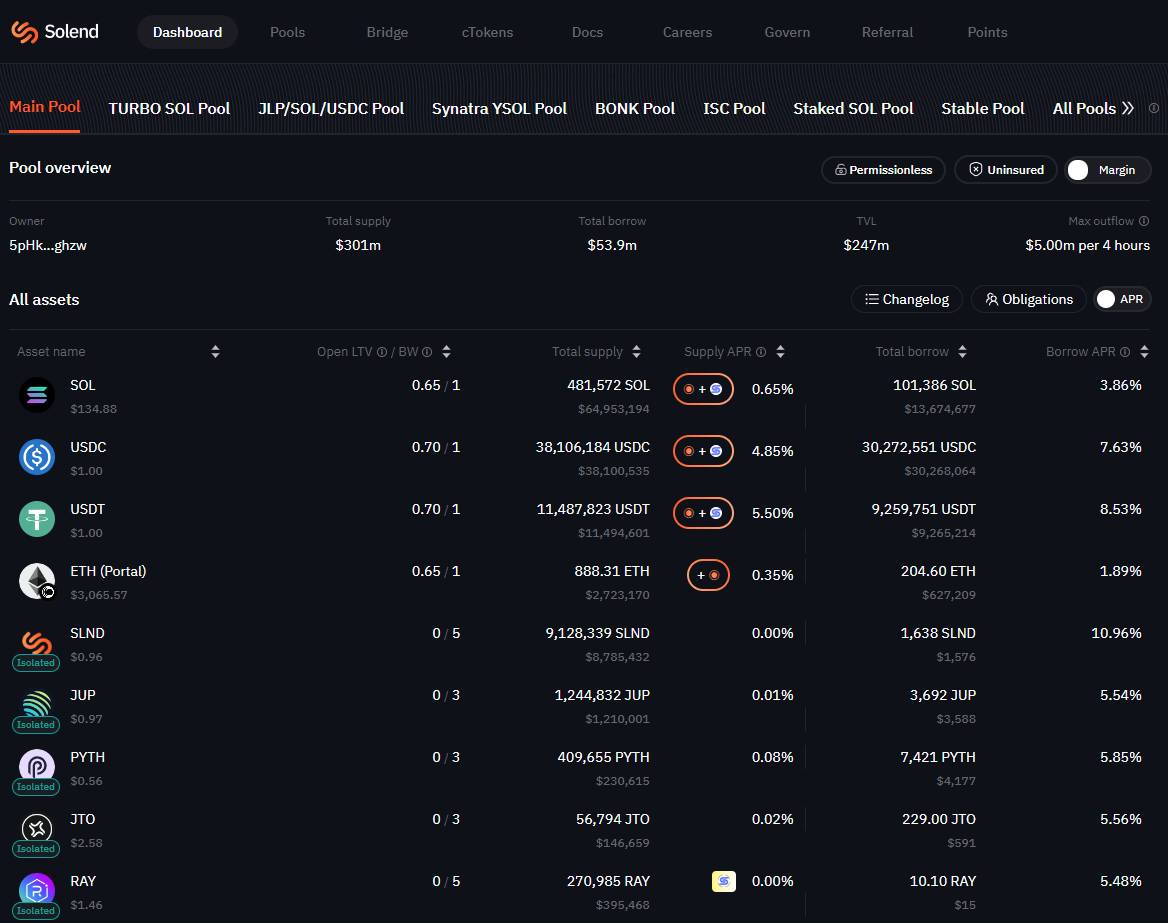The image size is (1168, 923).
Task: Click the Borrow APR info icon
Action: (1125, 352)
